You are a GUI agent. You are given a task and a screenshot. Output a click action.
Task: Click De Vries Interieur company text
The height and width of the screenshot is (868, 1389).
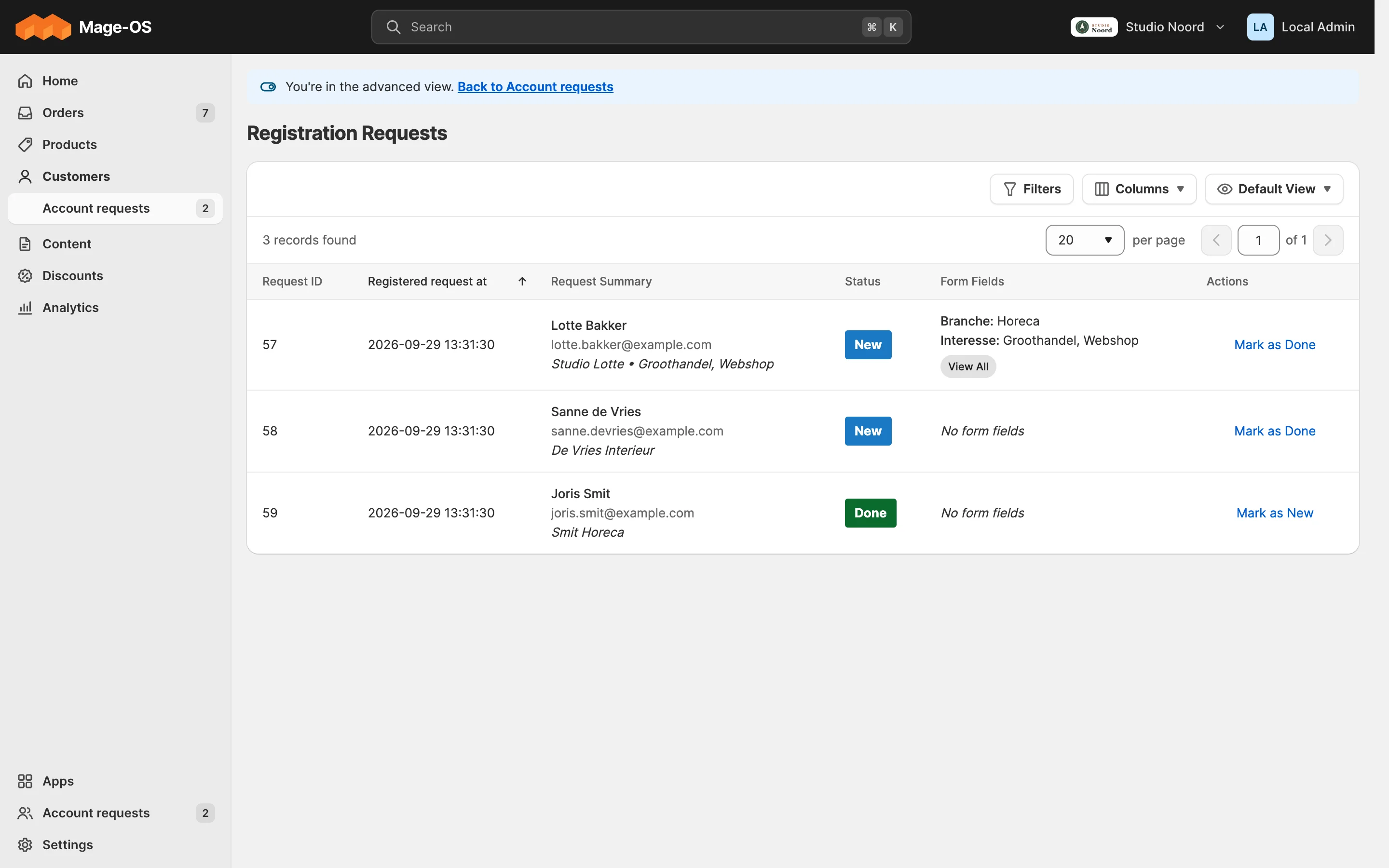point(603,450)
